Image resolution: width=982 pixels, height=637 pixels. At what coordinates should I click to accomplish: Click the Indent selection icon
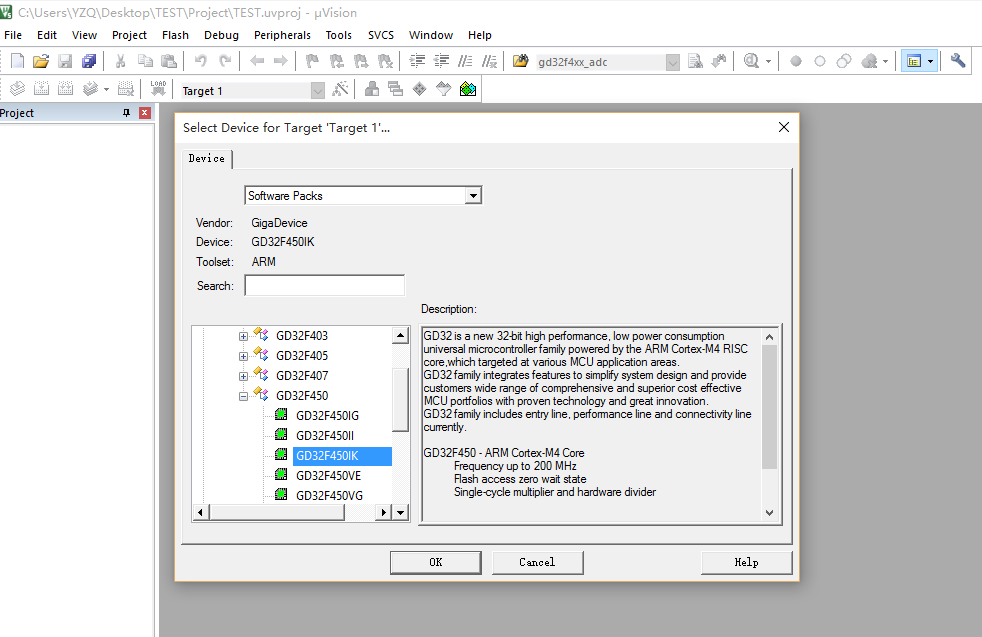[x=417, y=61]
